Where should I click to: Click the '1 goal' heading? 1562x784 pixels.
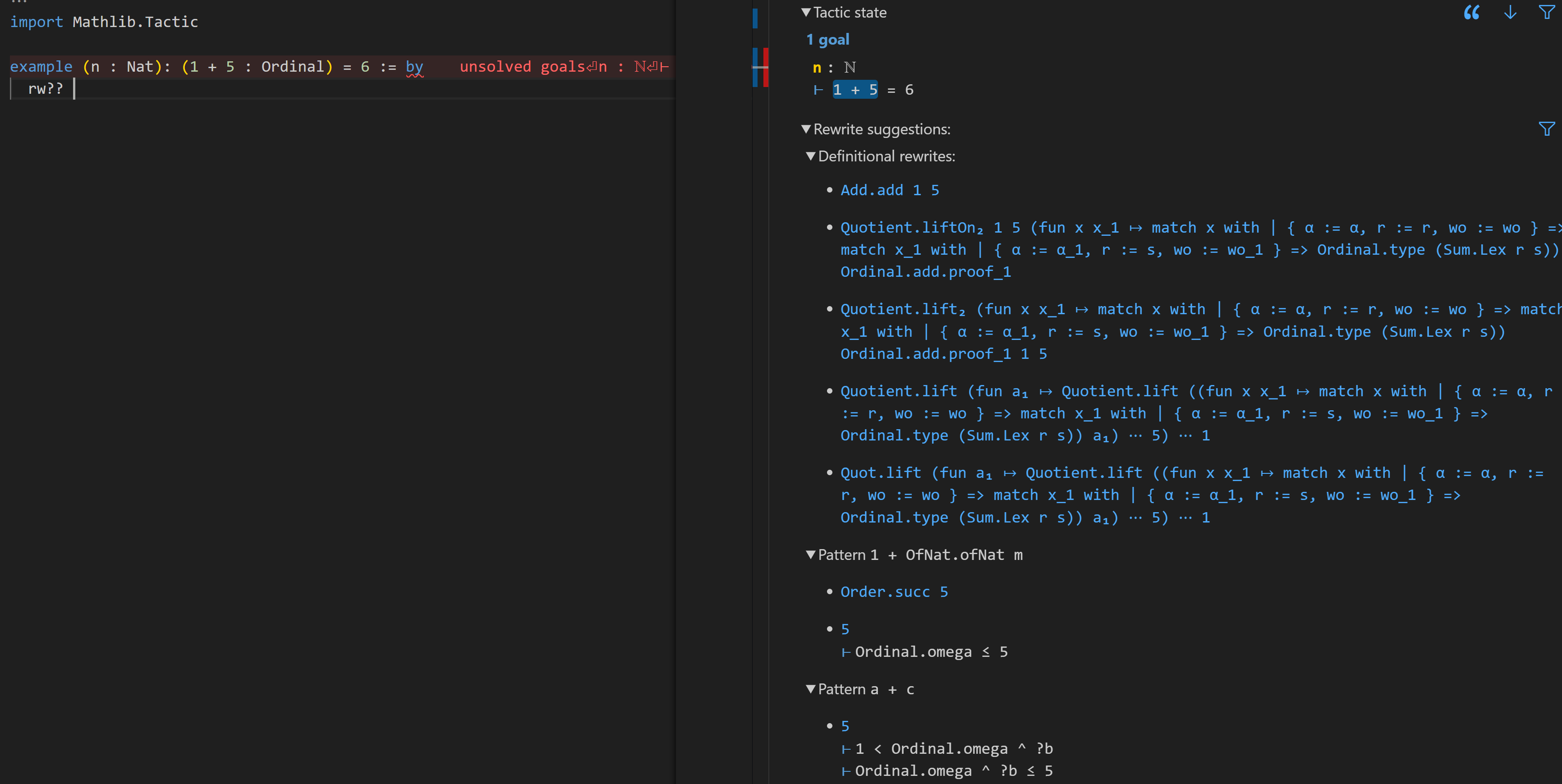click(x=828, y=40)
